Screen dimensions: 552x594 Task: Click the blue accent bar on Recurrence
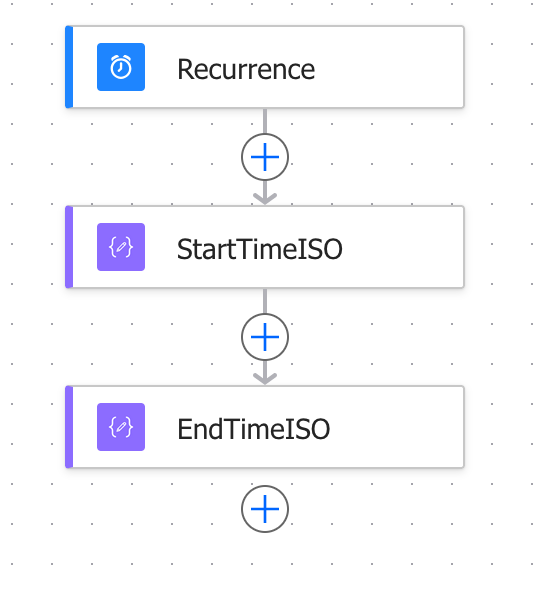click(x=69, y=67)
